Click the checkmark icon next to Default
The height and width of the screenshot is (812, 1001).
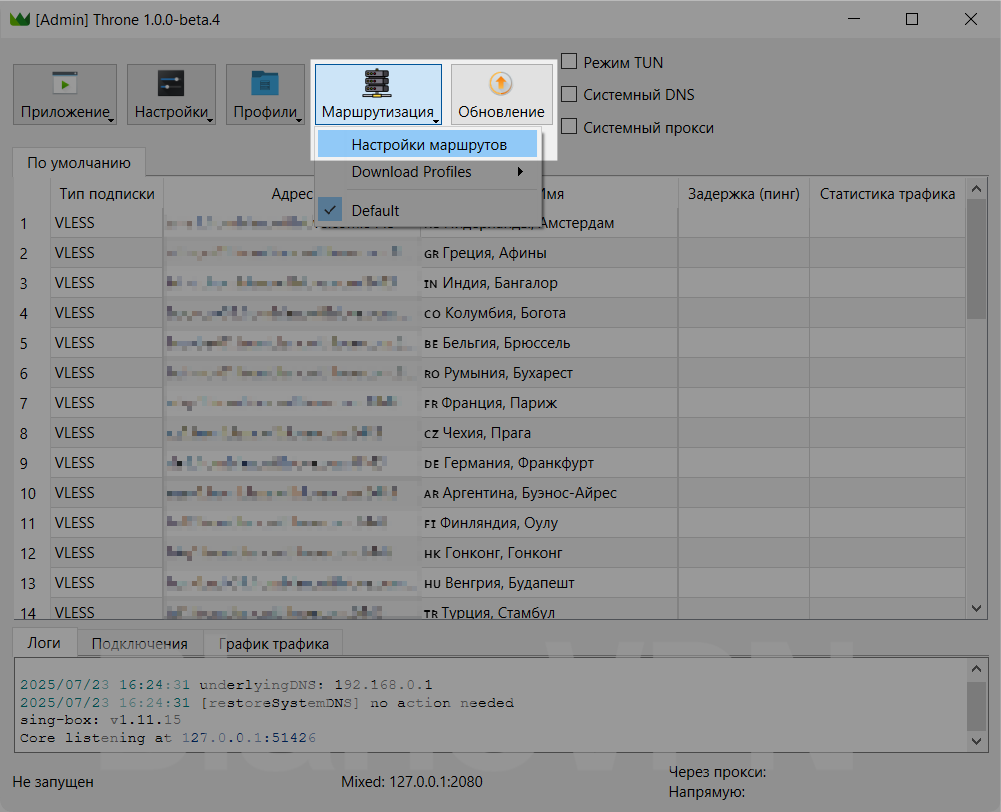point(331,210)
